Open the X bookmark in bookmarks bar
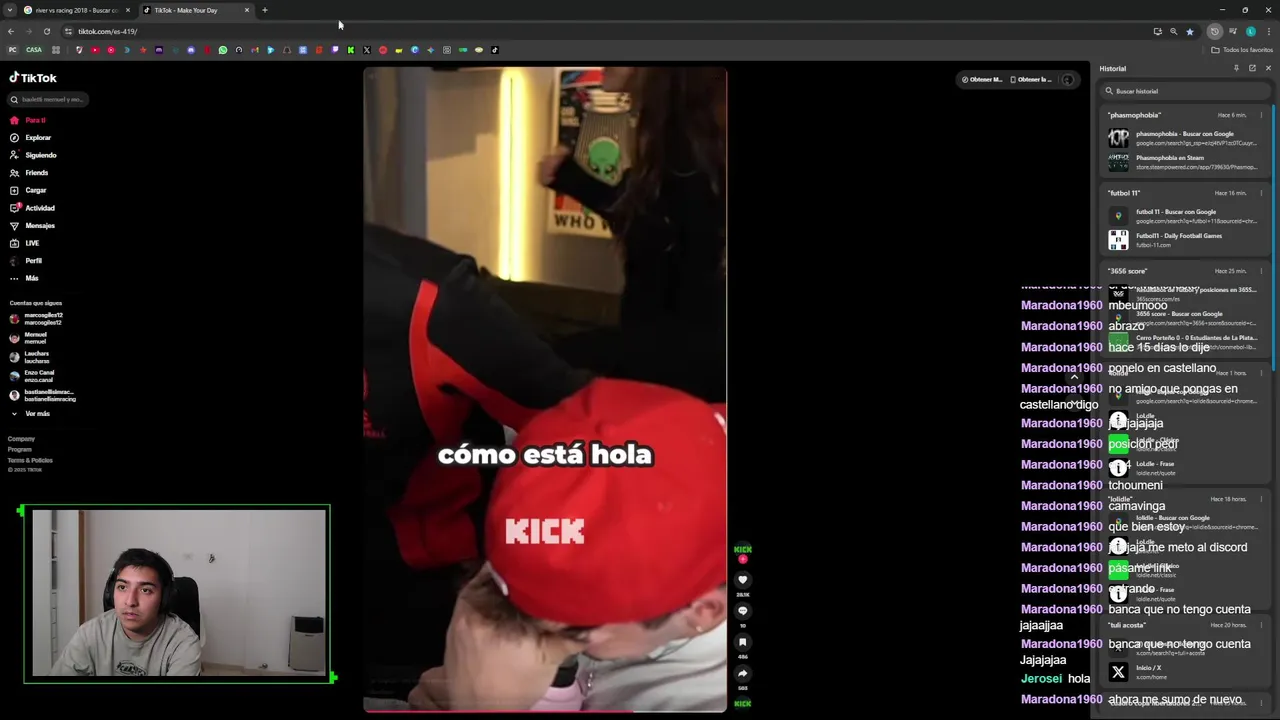This screenshot has width=1280, height=720. pyautogui.click(x=367, y=50)
